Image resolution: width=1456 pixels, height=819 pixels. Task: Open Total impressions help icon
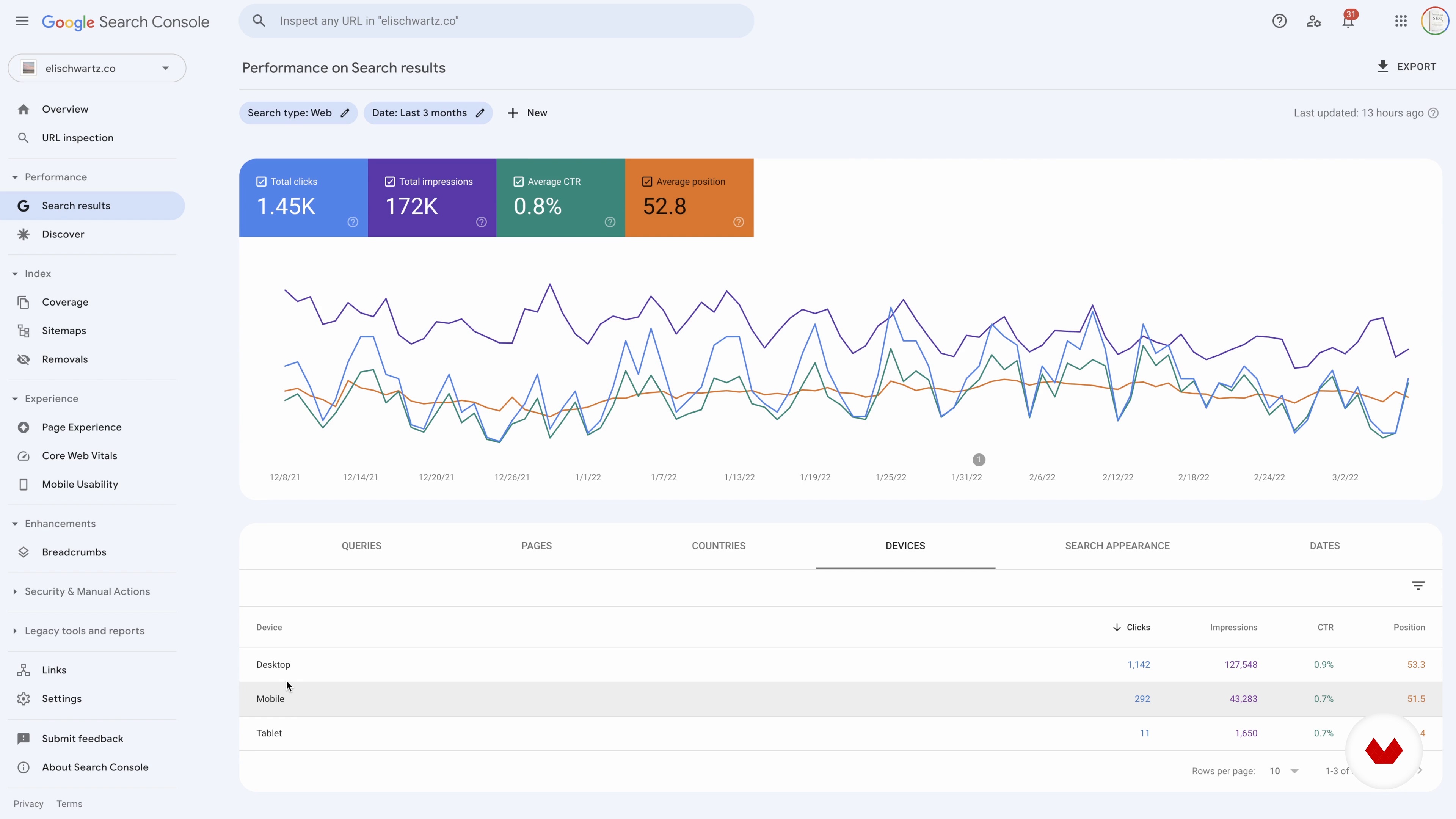coord(482,222)
